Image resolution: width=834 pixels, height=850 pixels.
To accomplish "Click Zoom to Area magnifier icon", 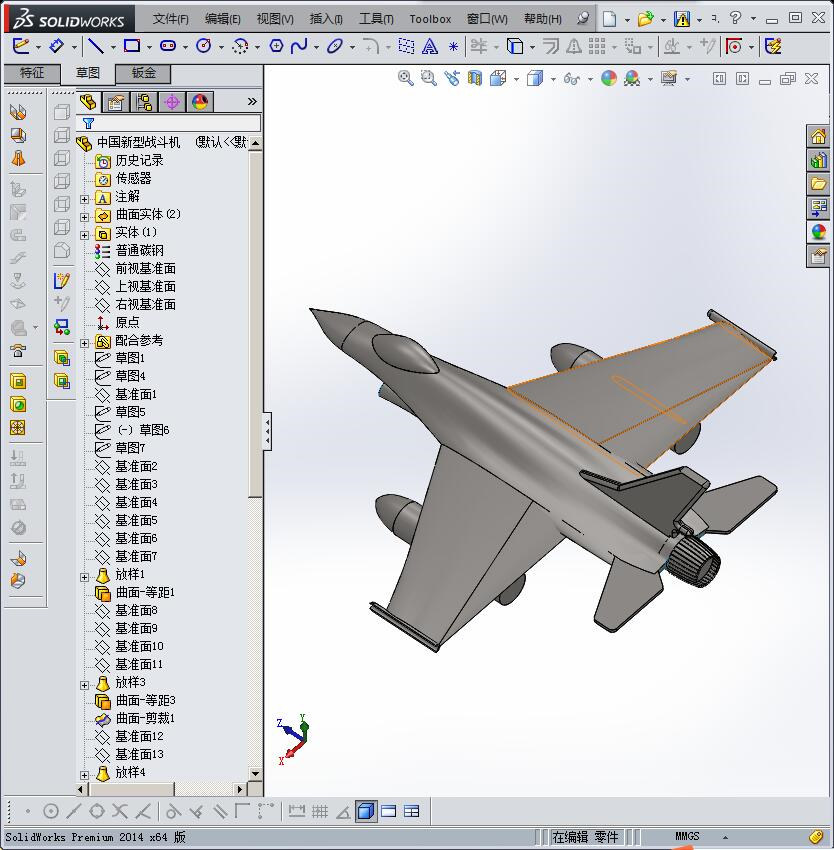I will pos(429,79).
